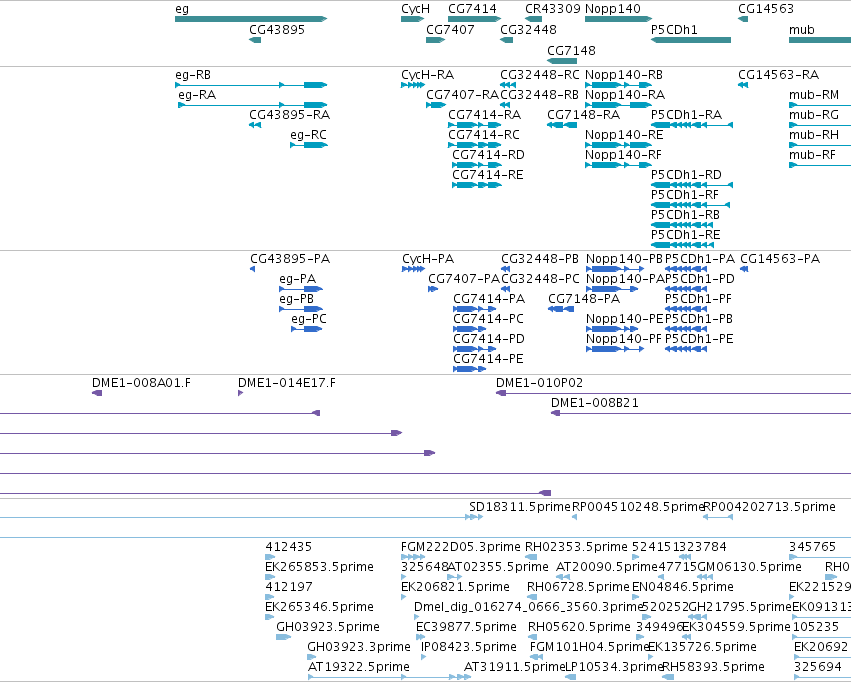Click transcript CG43895-RA
Viewport: 851px width, 682px height.
pyautogui.click(x=255, y=125)
